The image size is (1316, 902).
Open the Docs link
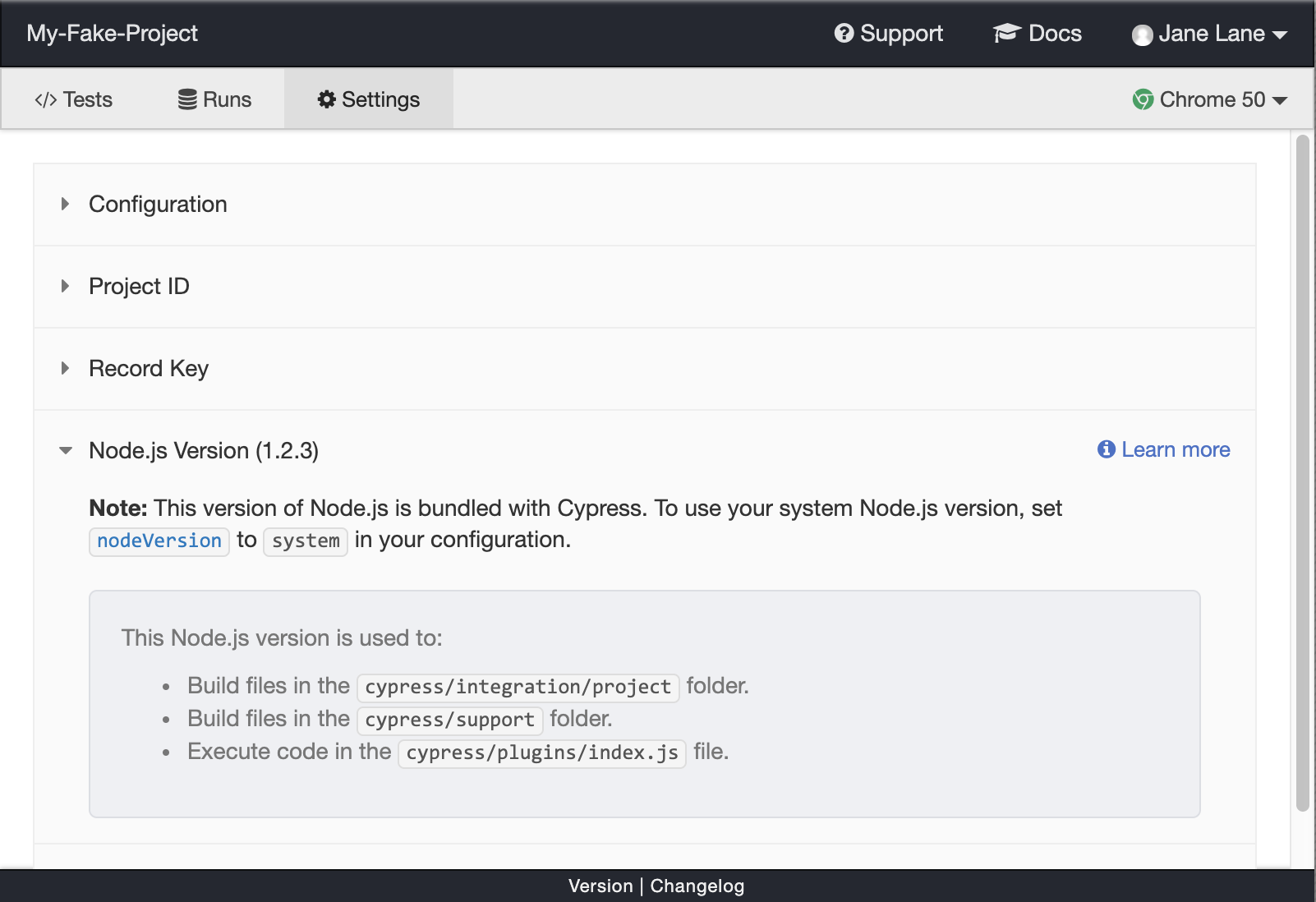pyautogui.click(x=1038, y=34)
